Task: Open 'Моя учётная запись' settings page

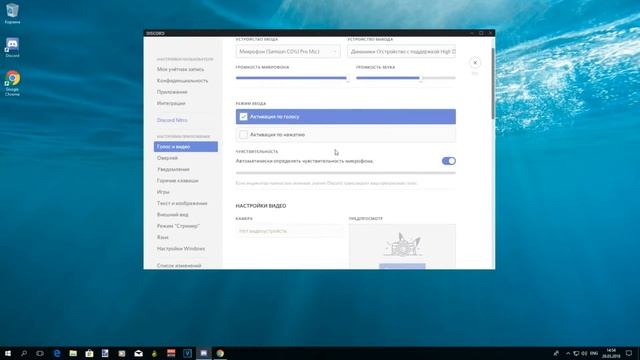Action: tap(180, 69)
